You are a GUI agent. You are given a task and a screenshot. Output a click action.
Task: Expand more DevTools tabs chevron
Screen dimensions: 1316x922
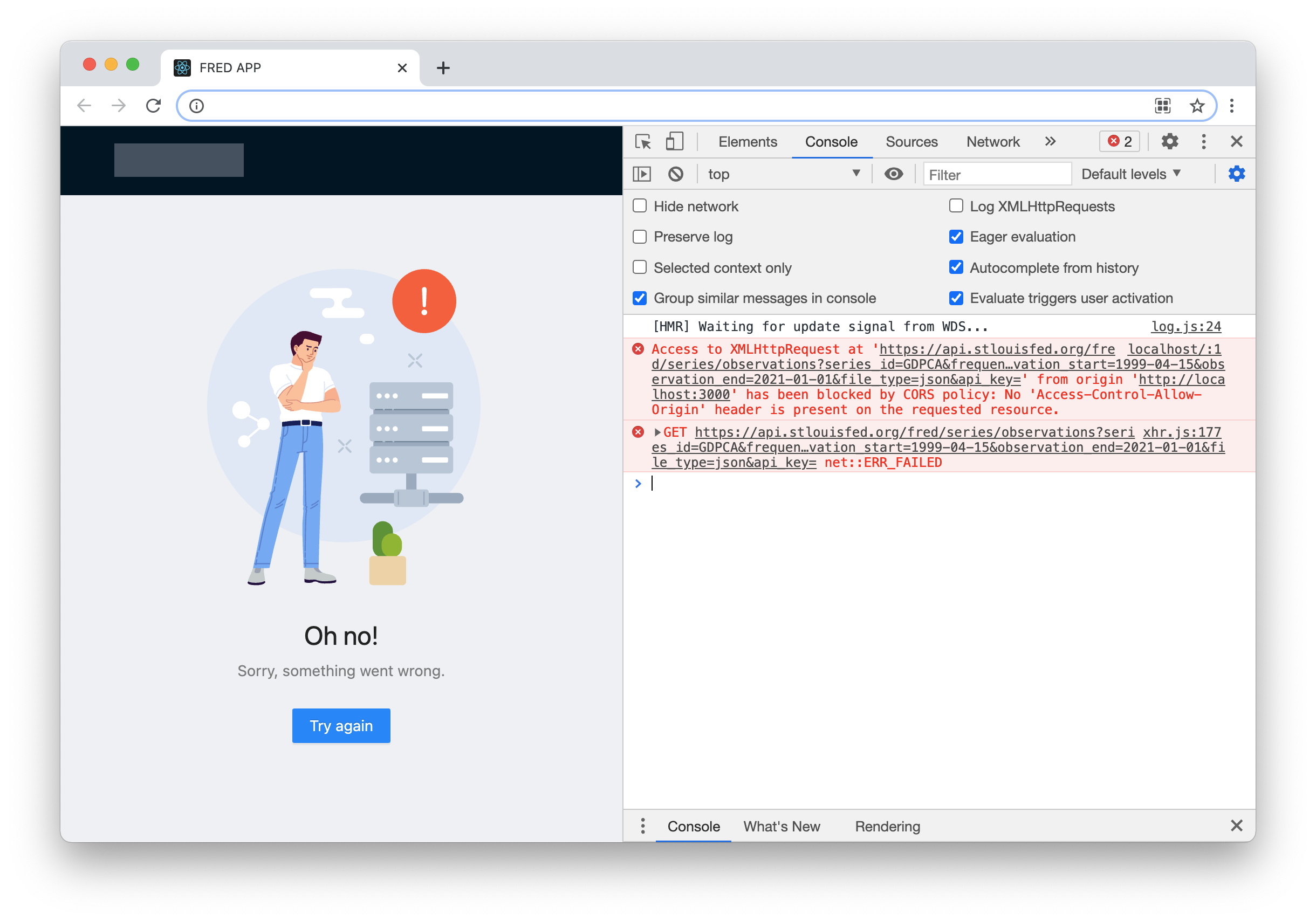tap(1050, 142)
